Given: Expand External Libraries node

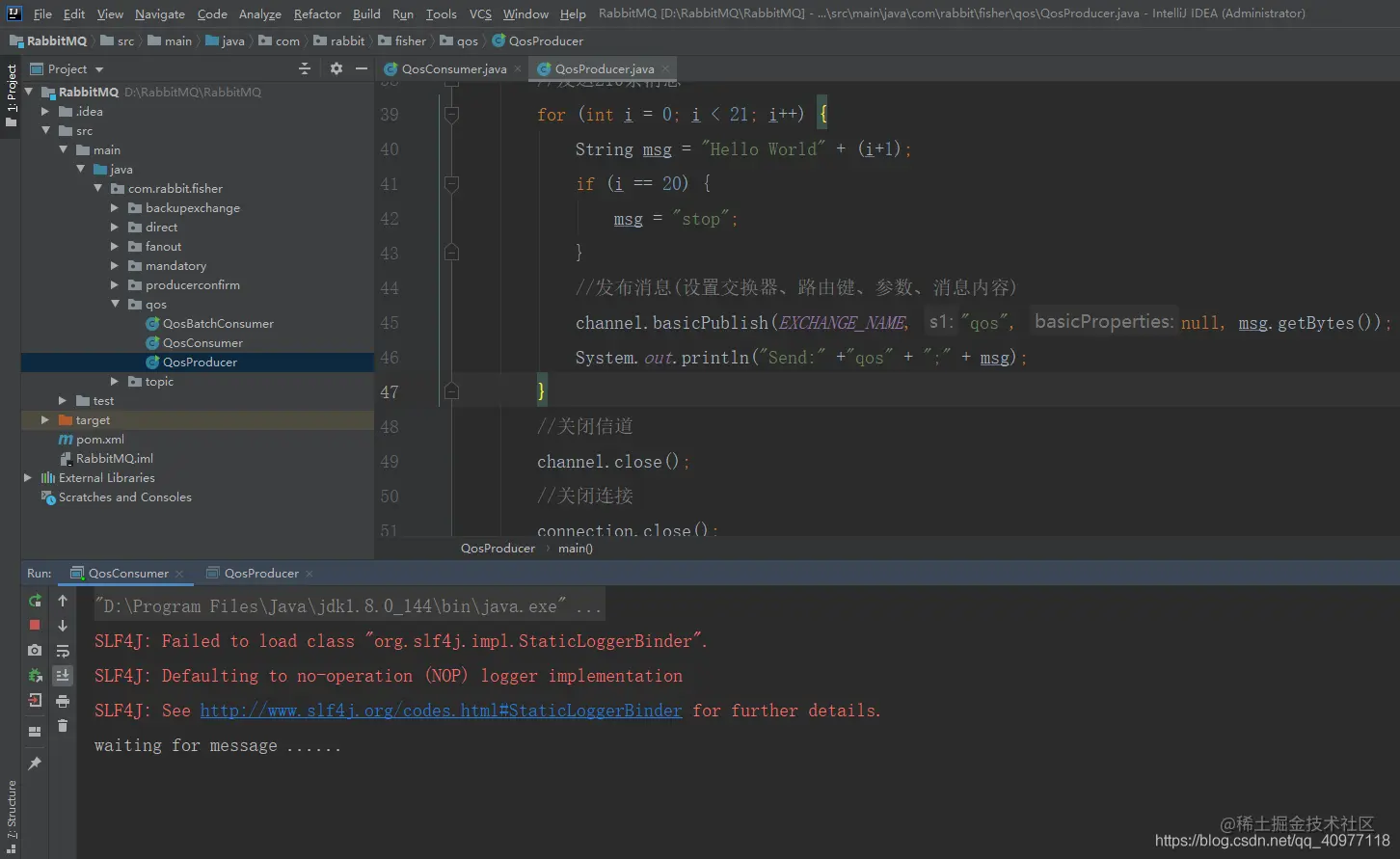Looking at the screenshot, I should tap(28, 477).
